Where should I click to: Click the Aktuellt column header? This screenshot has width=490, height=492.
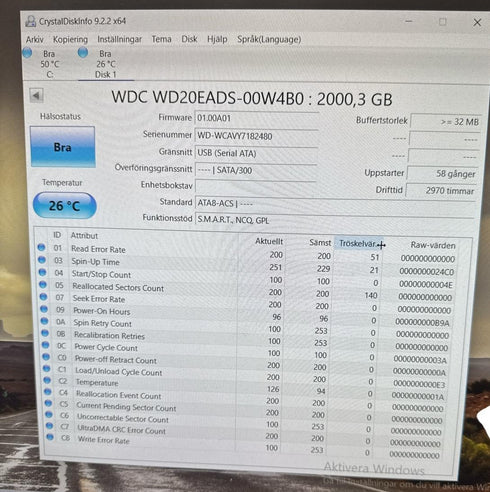pos(269,241)
